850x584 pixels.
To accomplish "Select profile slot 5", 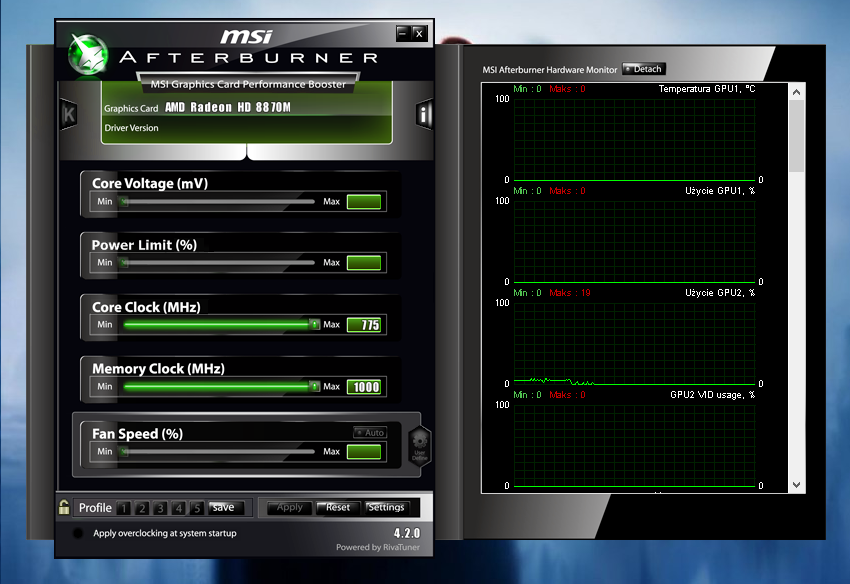I will pos(197,508).
